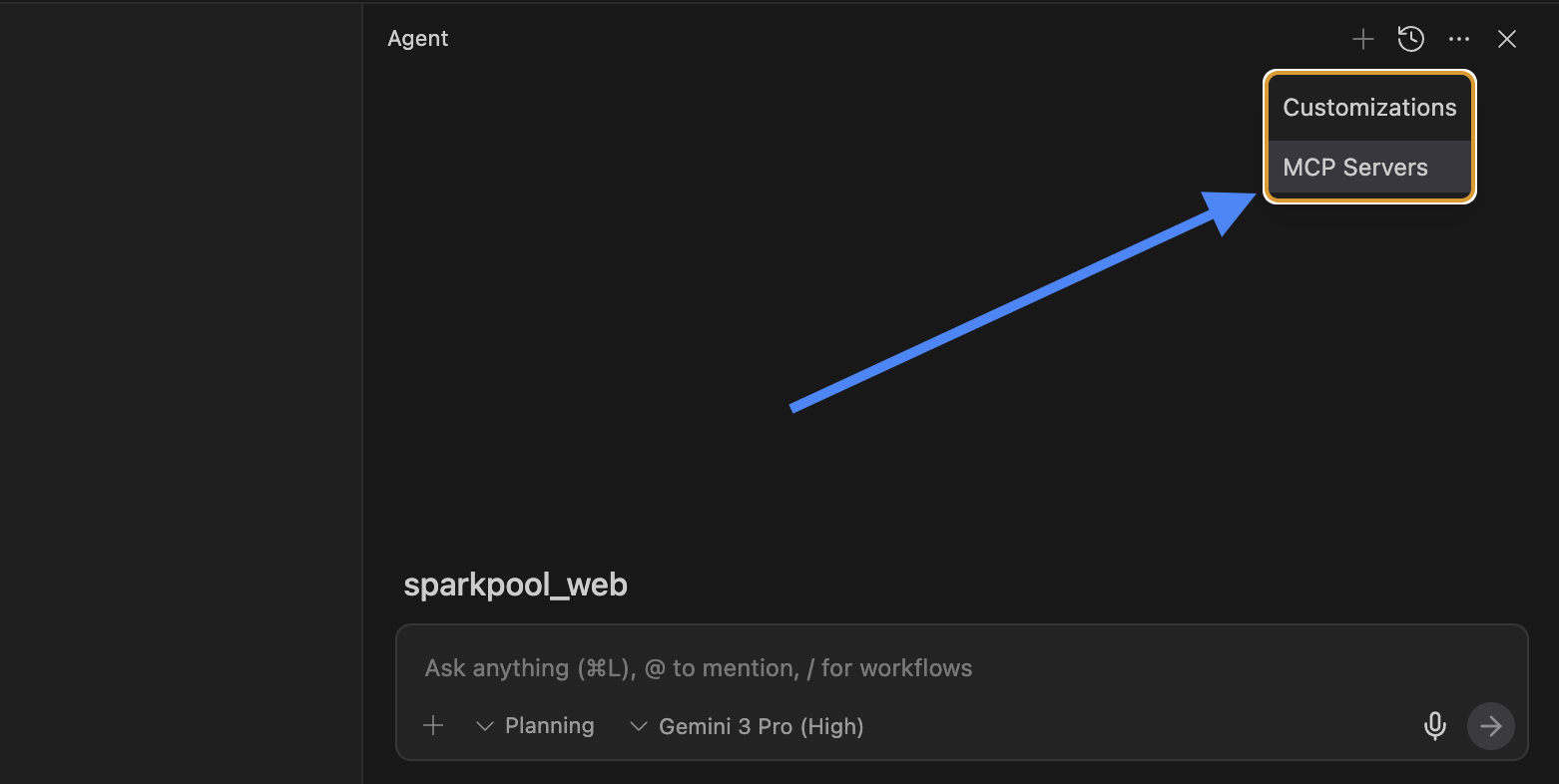Click the Agent panel title
Image resolution: width=1559 pixels, height=784 pixels.
tap(418, 39)
